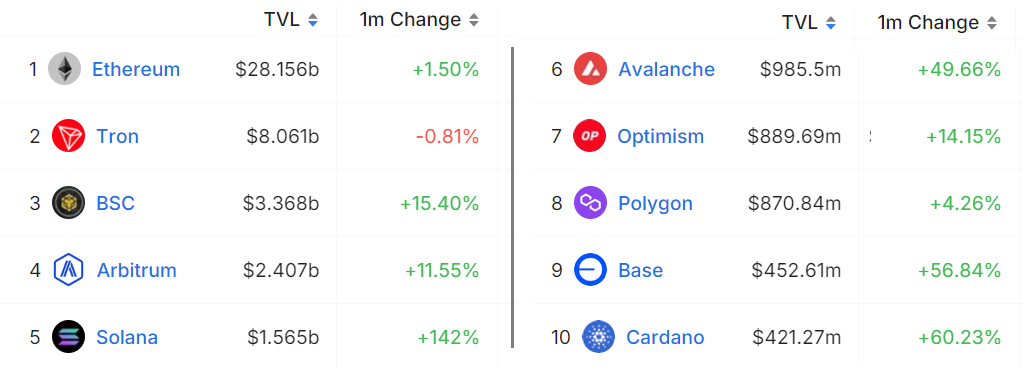Click the purple Polygon logo icon
Viewport: 1023px width, 369px height.
[x=590, y=203]
